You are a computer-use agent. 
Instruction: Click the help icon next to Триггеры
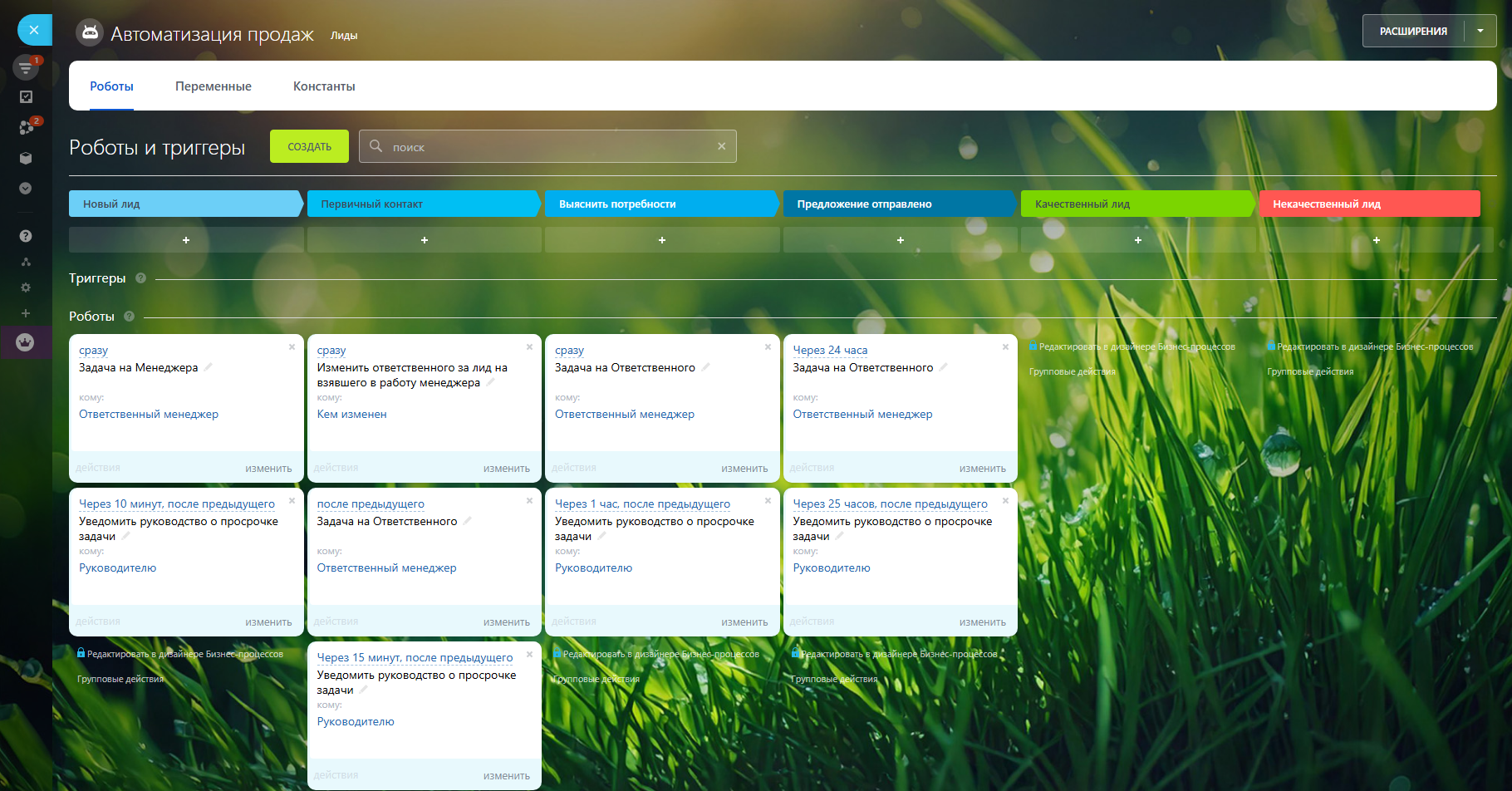coord(140,278)
